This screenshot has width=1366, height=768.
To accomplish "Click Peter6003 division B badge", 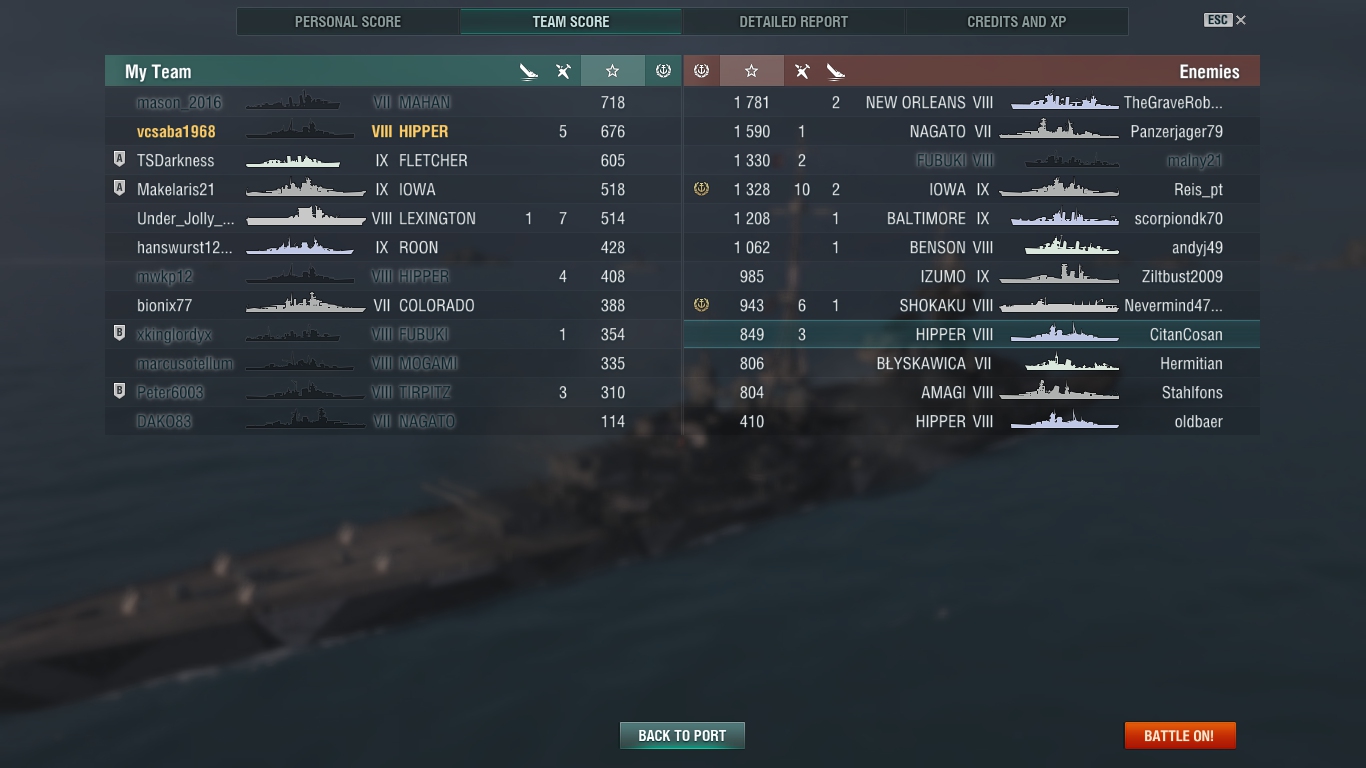I will [120, 392].
